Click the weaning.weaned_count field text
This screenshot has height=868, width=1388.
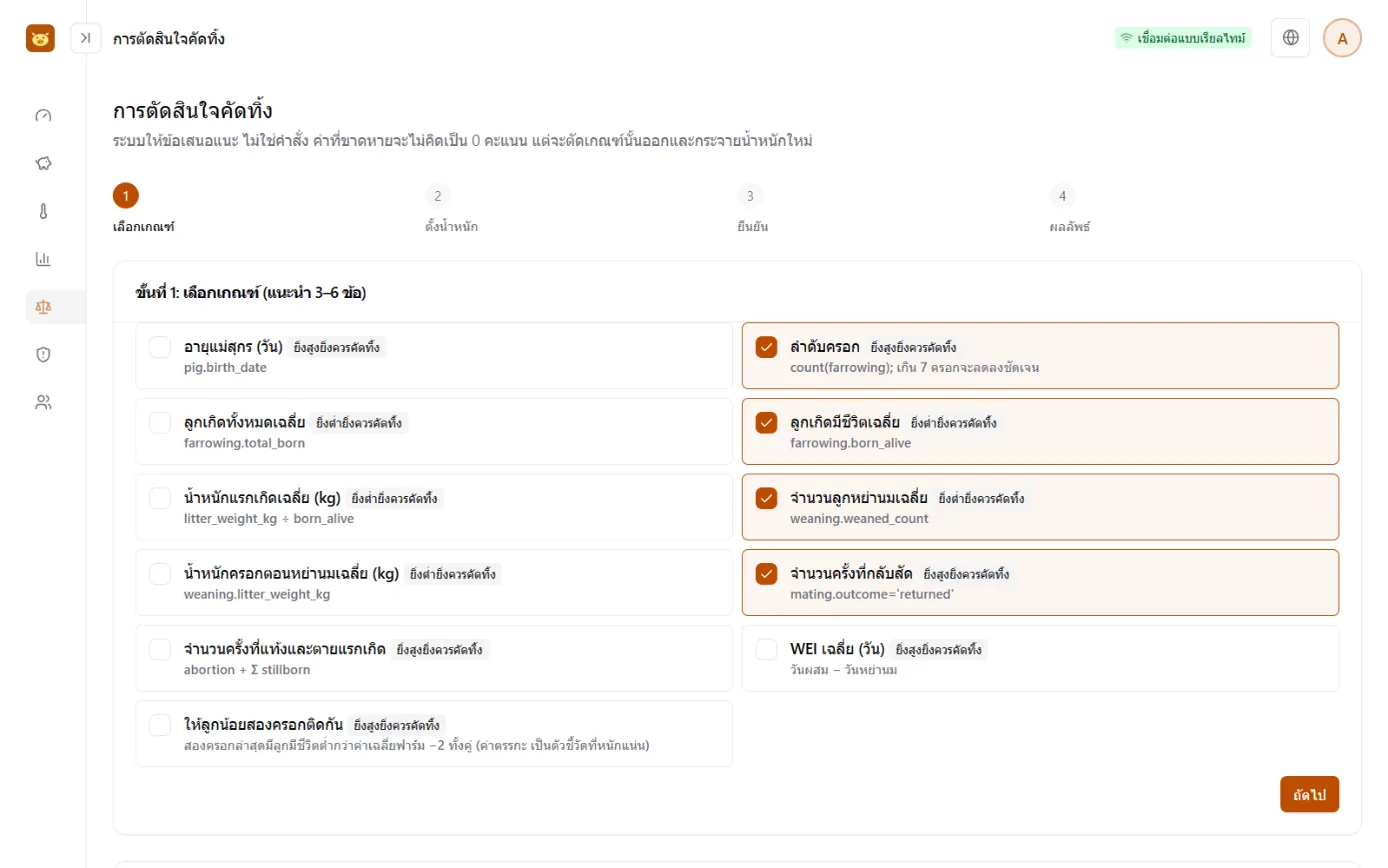pyautogui.click(x=859, y=519)
